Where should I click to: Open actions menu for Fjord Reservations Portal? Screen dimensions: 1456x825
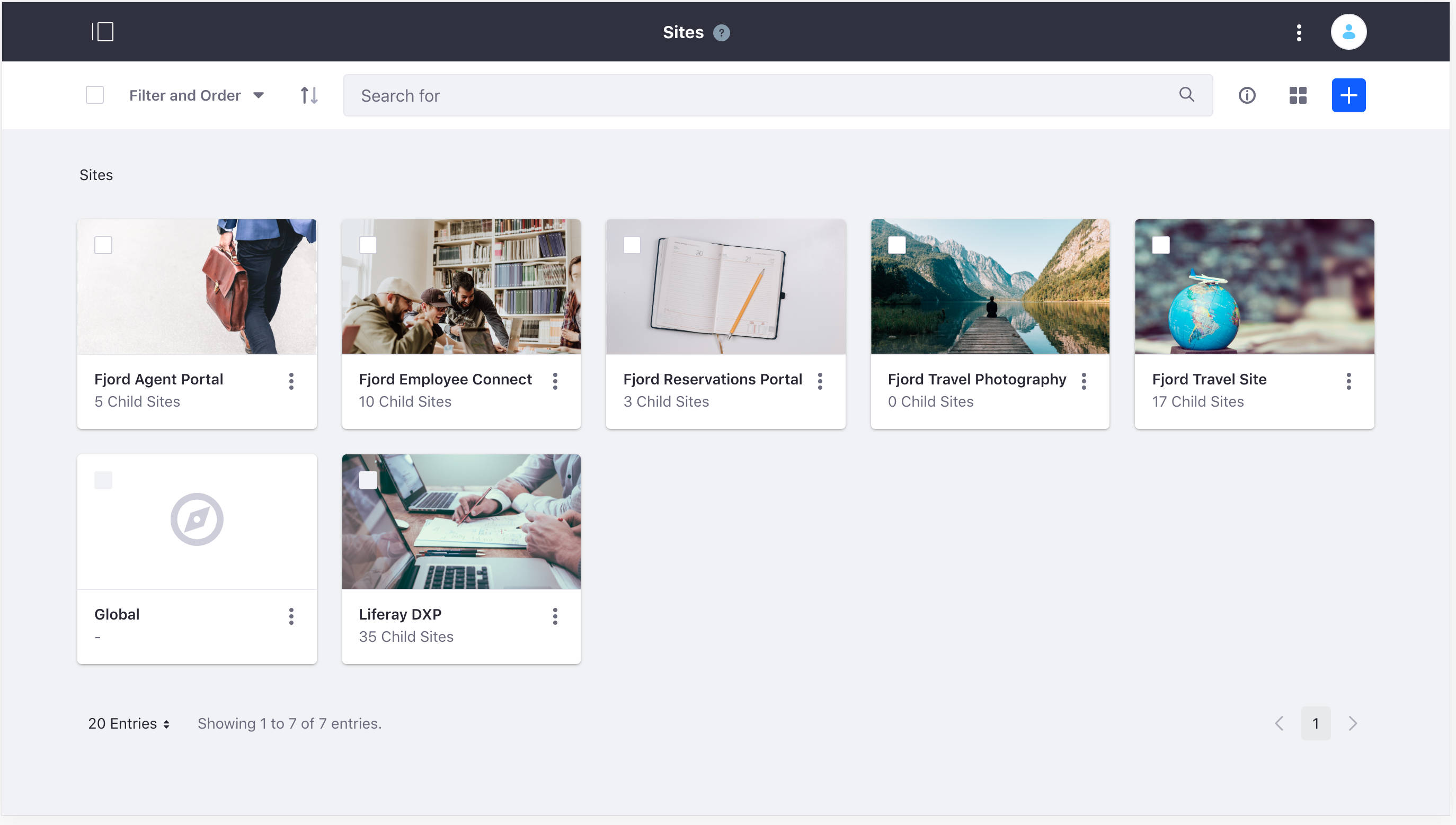click(x=819, y=381)
